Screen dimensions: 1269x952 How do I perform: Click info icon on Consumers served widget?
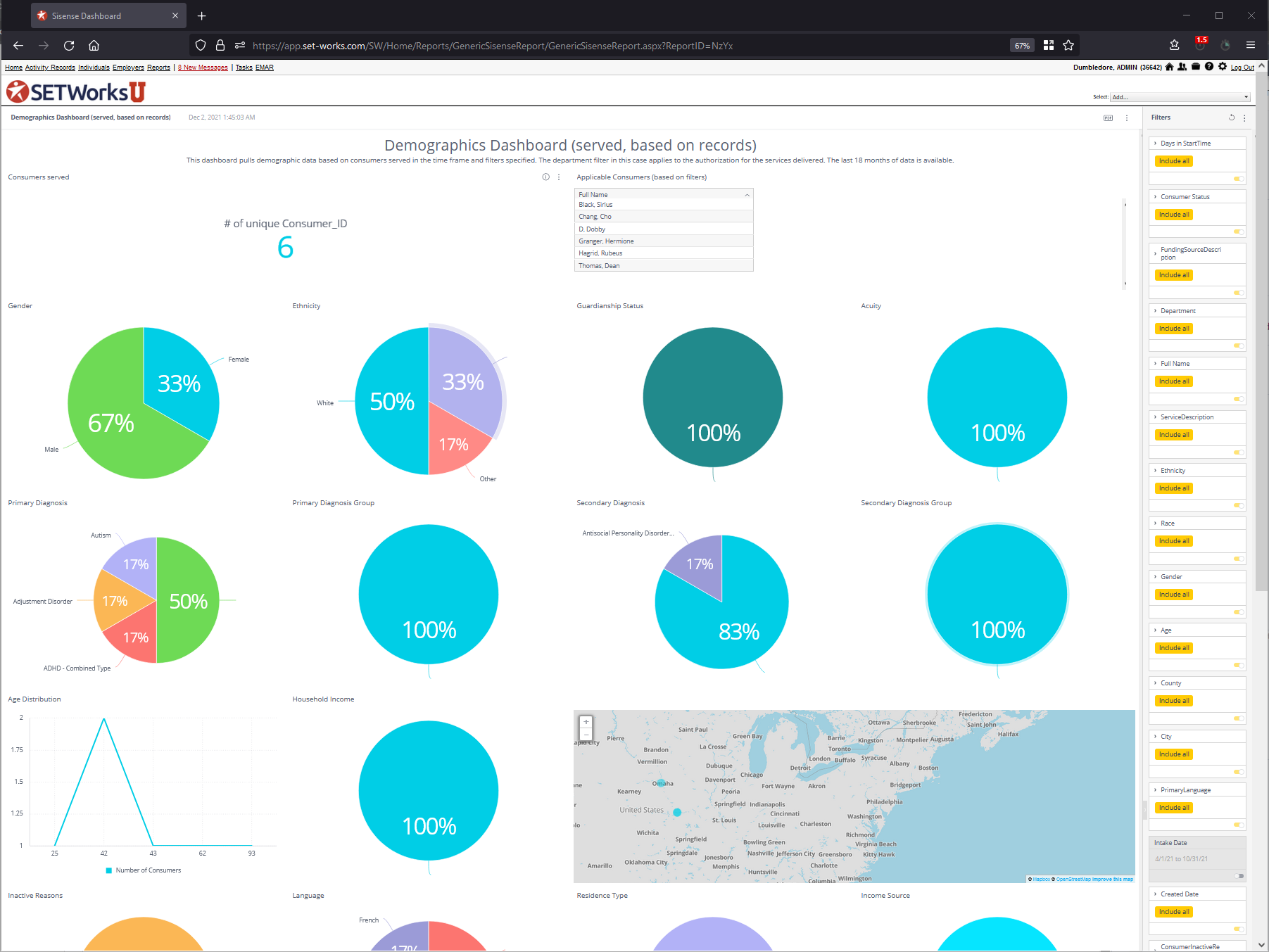point(545,177)
